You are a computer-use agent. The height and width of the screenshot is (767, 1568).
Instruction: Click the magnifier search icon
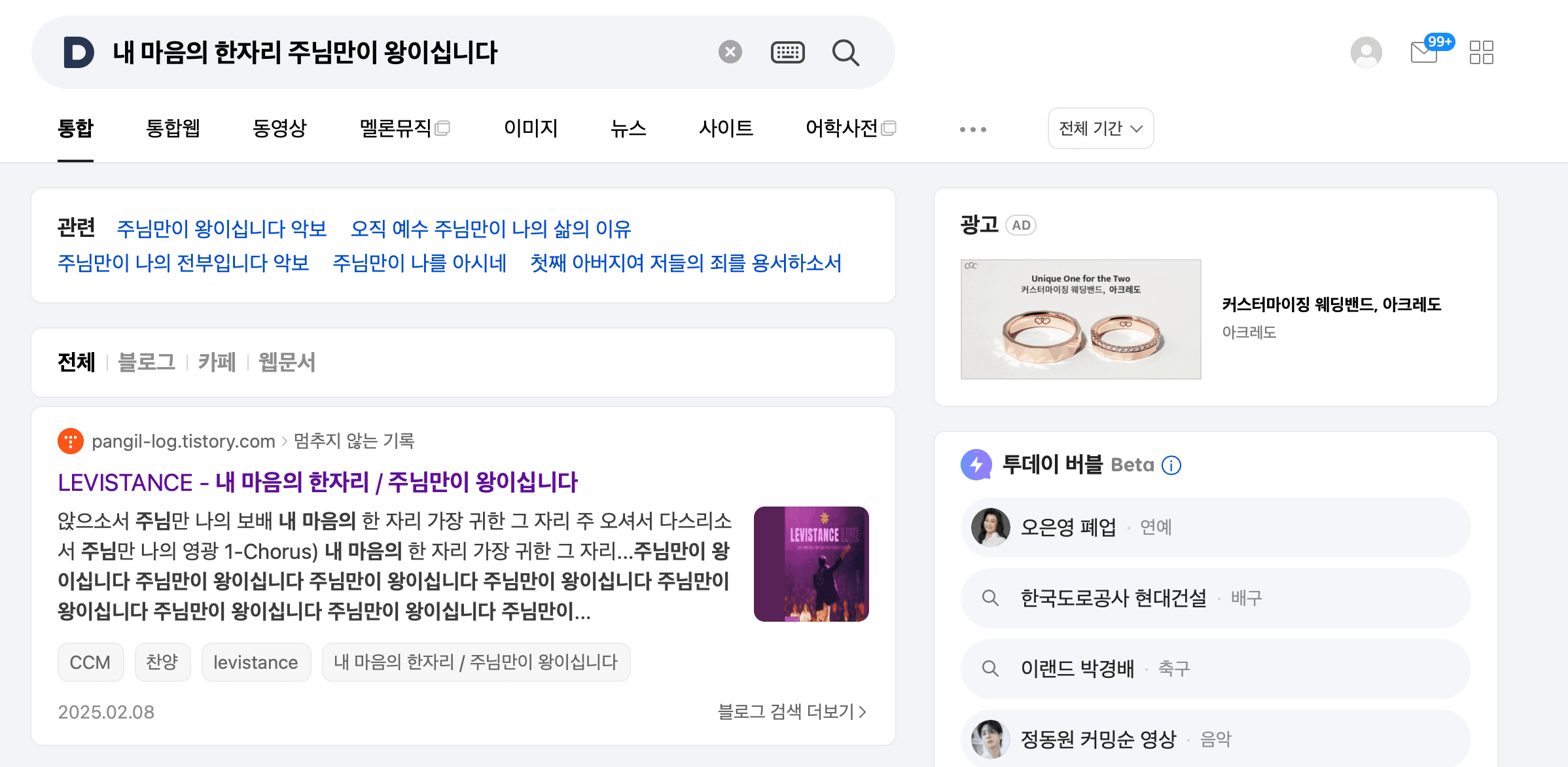(846, 52)
